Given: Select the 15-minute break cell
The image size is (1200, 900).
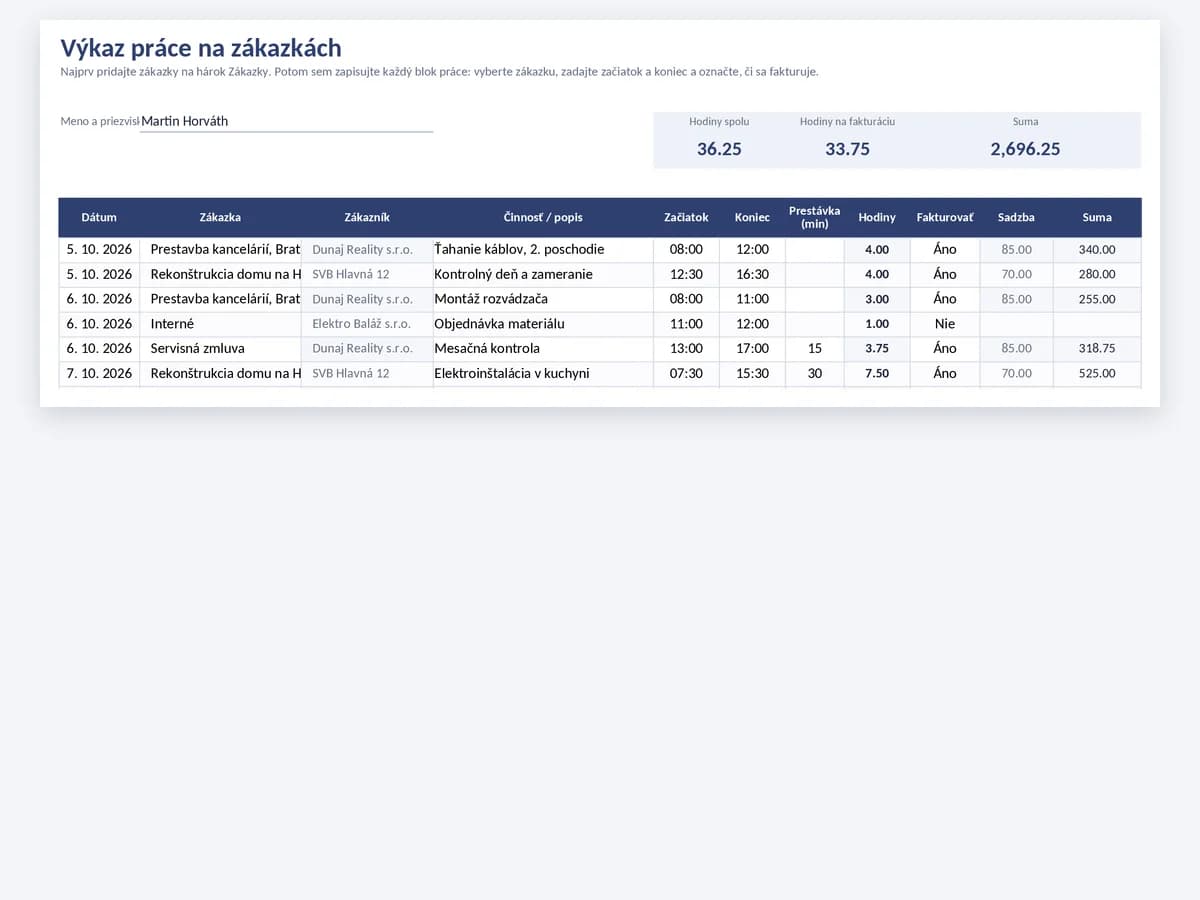Looking at the screenshot, I should [x=815, y=349].
